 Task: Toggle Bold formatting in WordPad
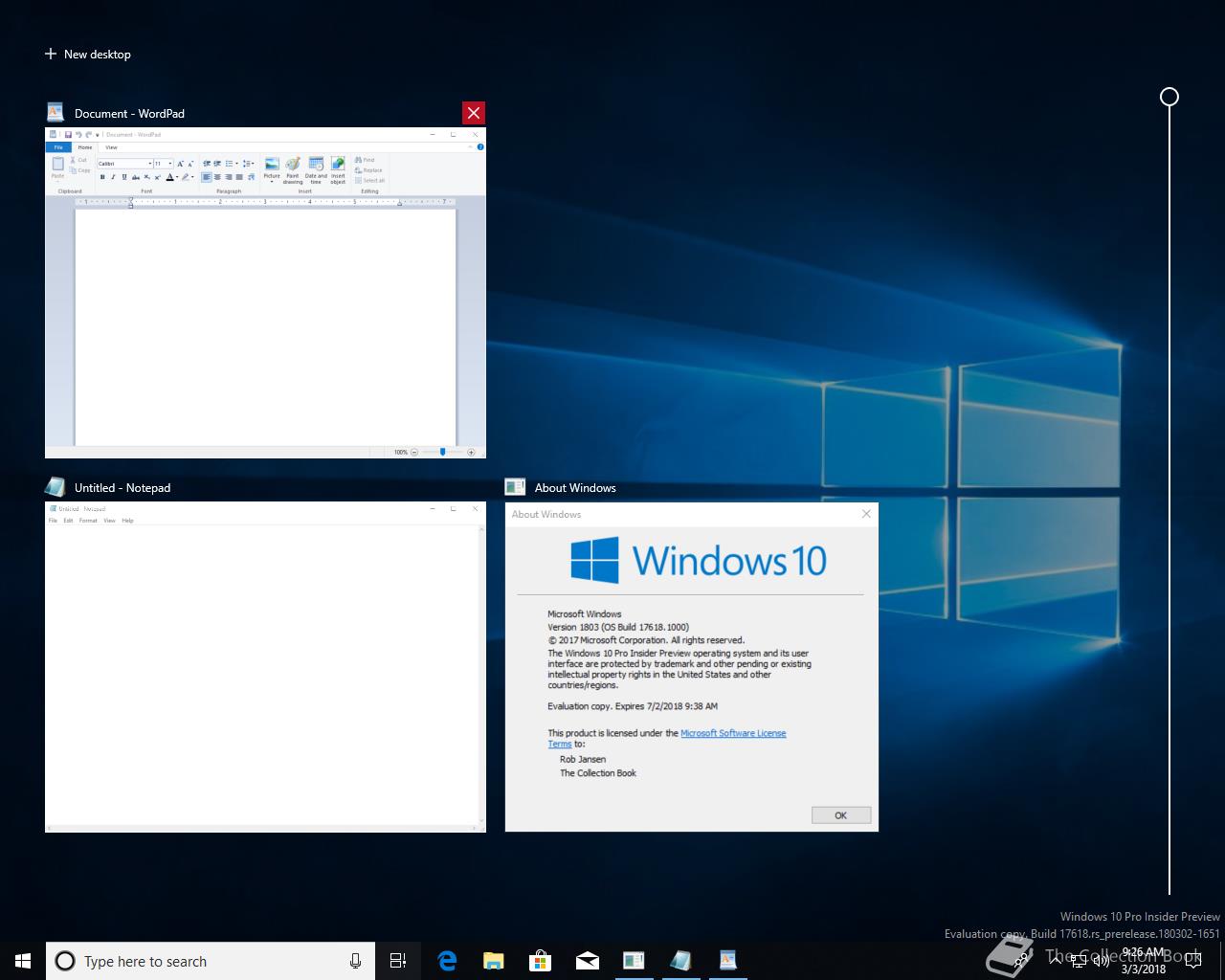click(102, 177)
